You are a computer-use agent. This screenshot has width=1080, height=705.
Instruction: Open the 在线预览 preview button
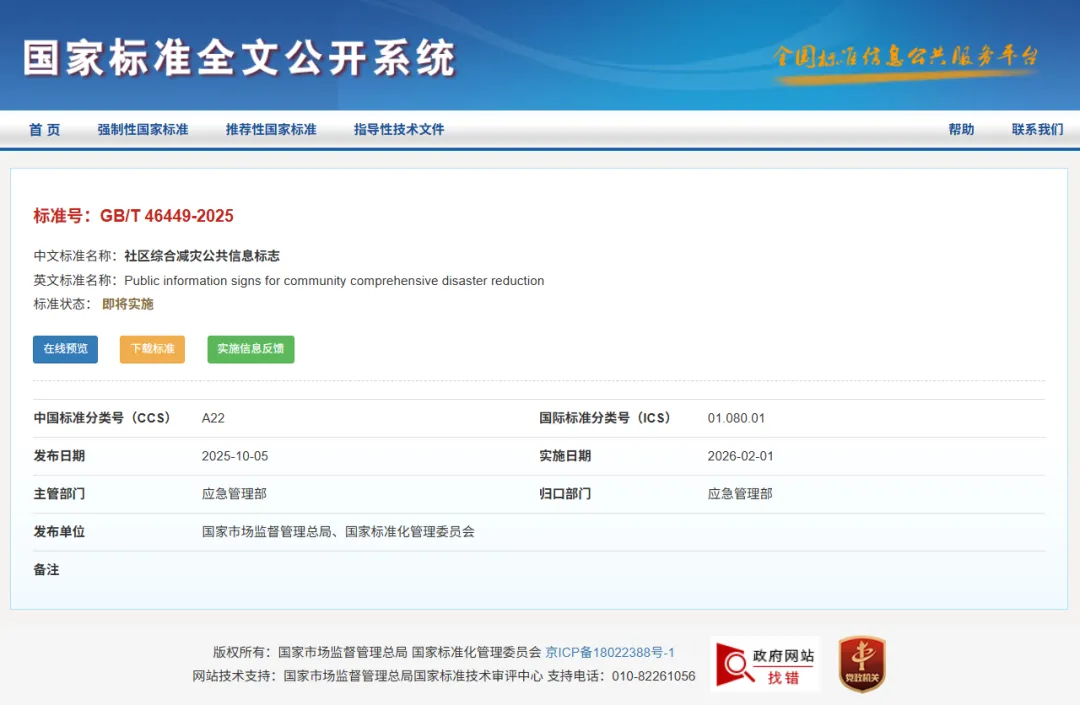tap(64, 349)
